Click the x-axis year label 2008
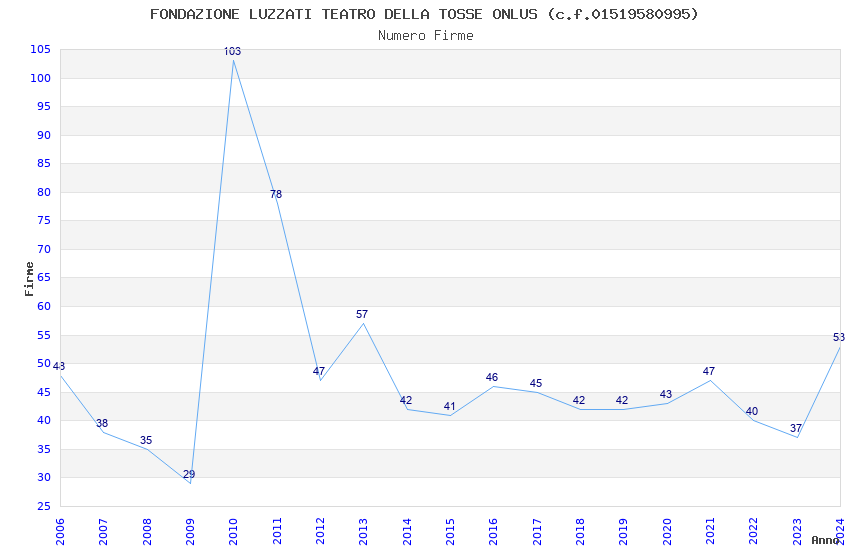The image size is (850, 550). pos(146,532)
